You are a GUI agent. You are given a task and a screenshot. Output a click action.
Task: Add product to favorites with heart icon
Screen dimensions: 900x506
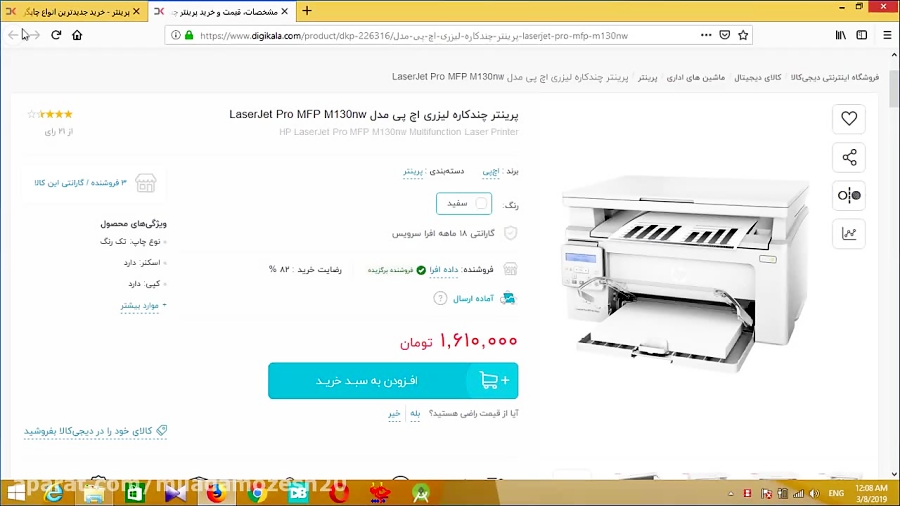849,119
